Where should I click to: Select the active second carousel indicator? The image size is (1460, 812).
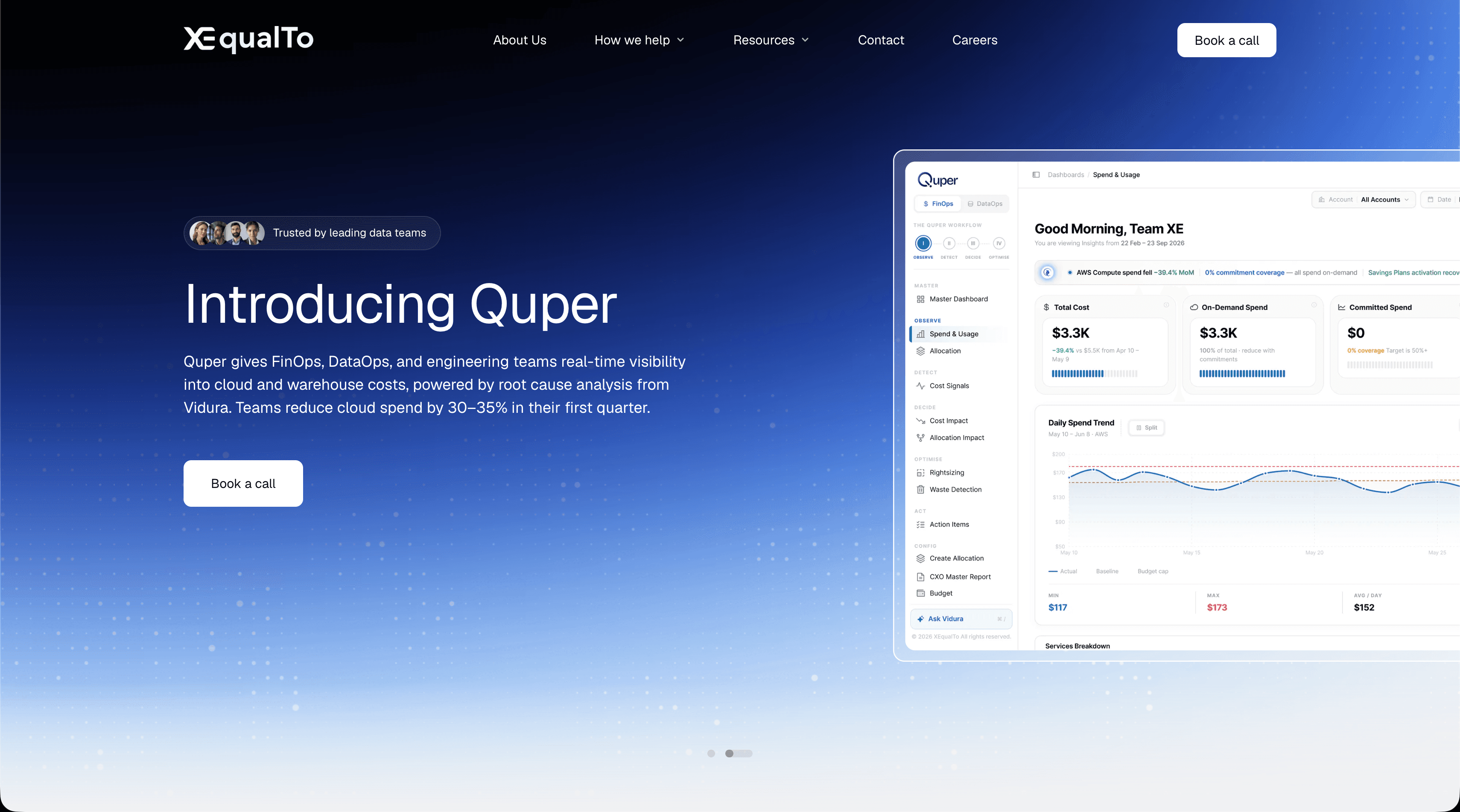(739, 754)
